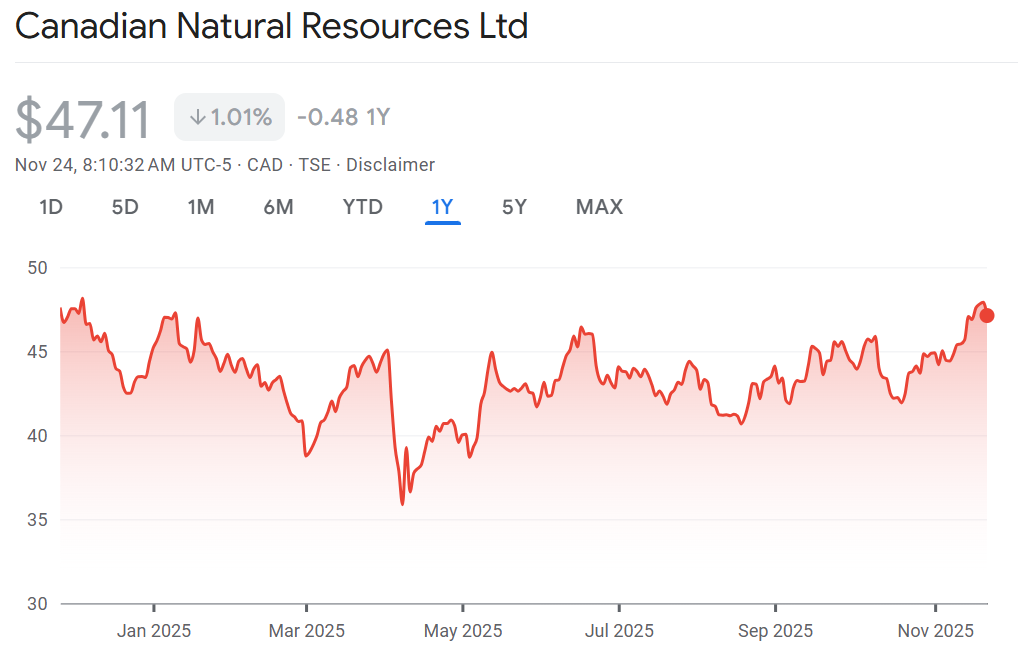This screenshot has height=661, width=1018.
Task: Click the May 2025 axis label
Action: click(463, 631)
